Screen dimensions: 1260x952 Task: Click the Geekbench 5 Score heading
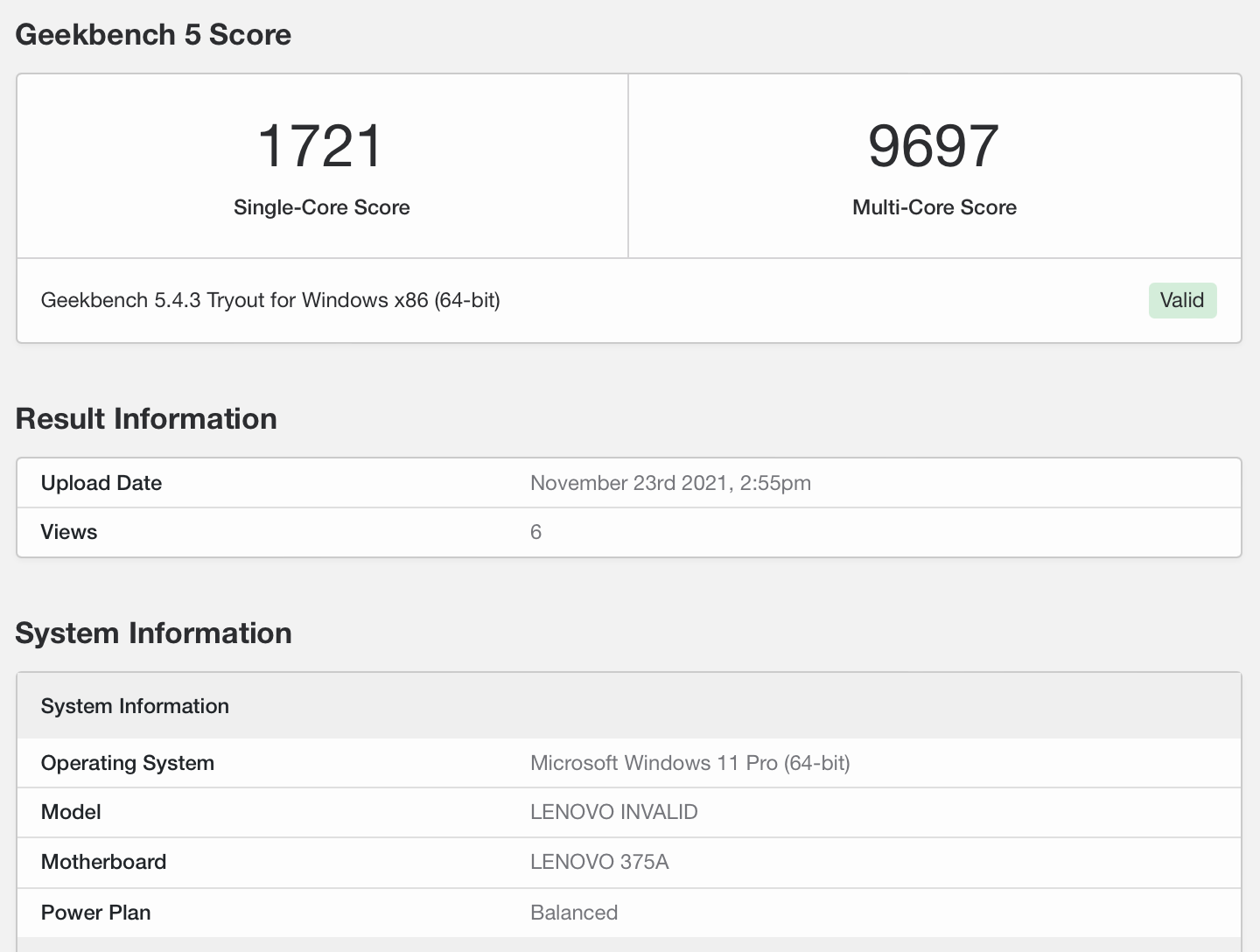154,35
